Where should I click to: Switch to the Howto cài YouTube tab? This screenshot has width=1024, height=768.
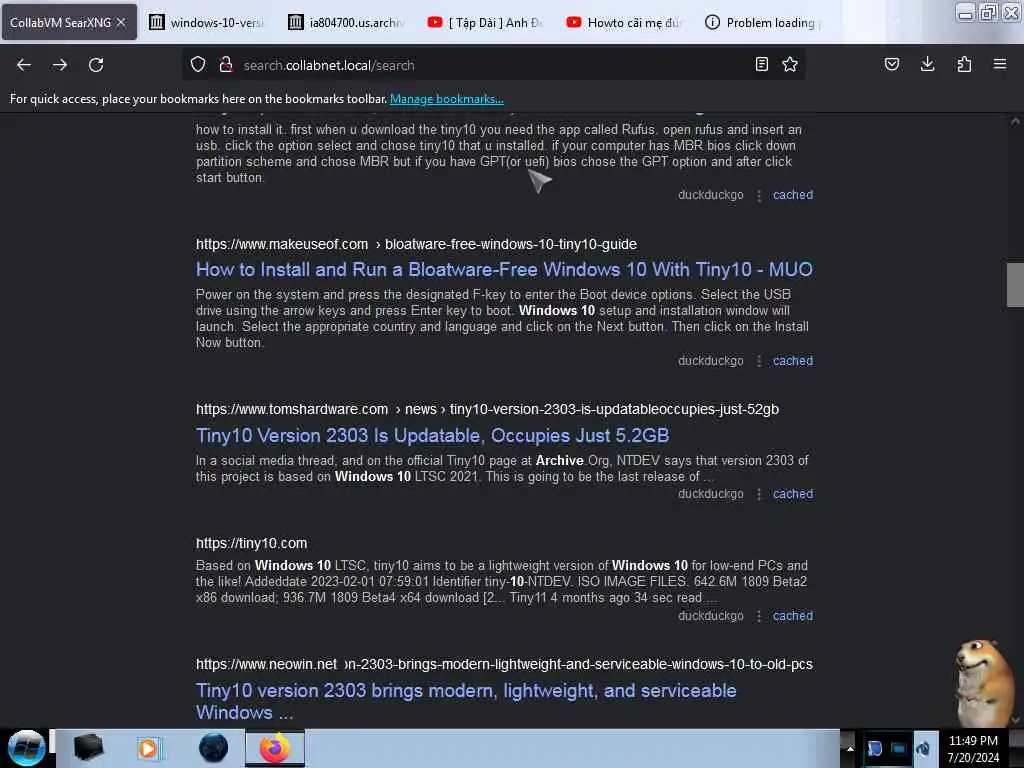[x=625, y=22]
